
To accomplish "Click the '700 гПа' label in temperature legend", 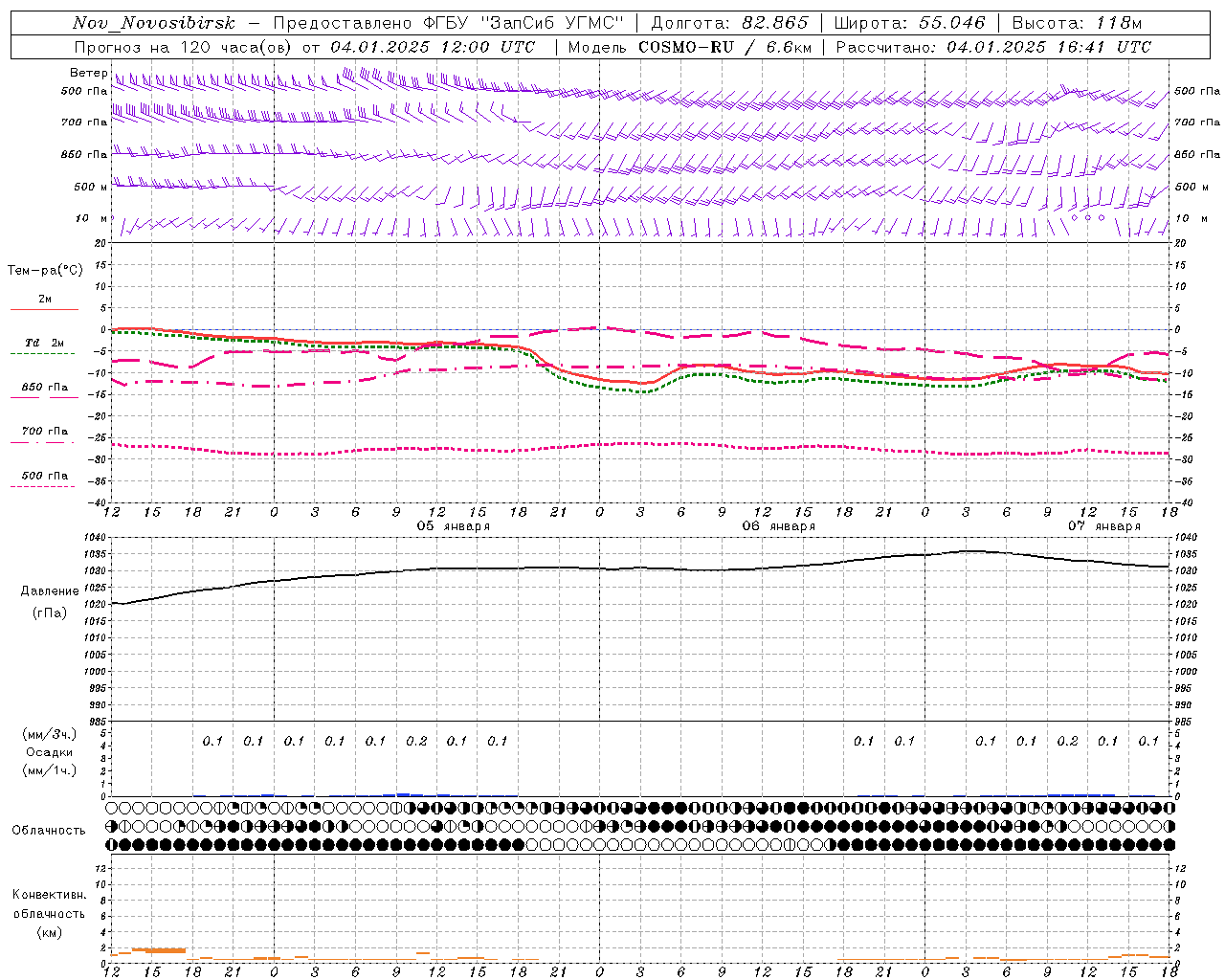I will click(x=45, y=432).
